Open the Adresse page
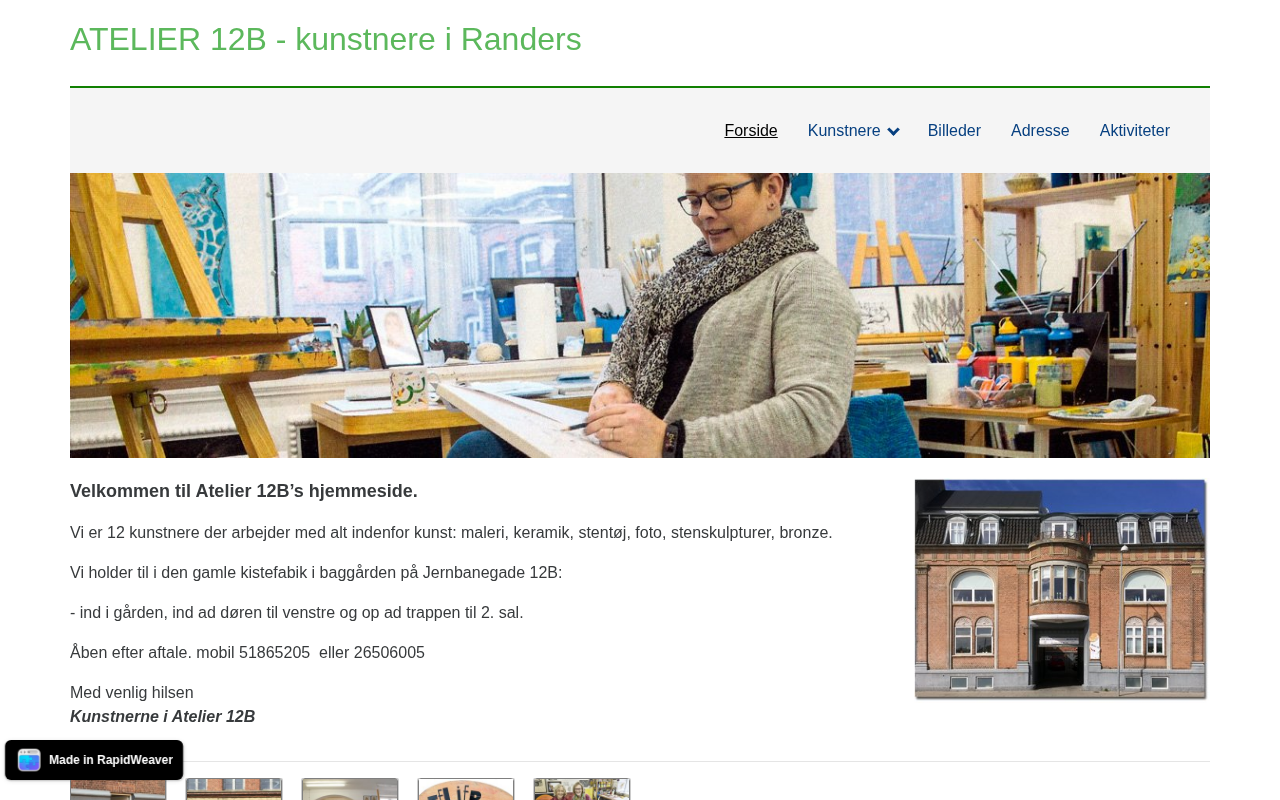This screenshot has height=800, width=1280. pos(1040,131)
